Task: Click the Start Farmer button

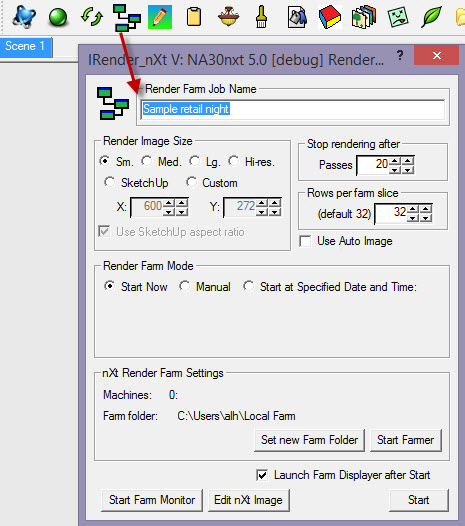Action: pos(406,440)
